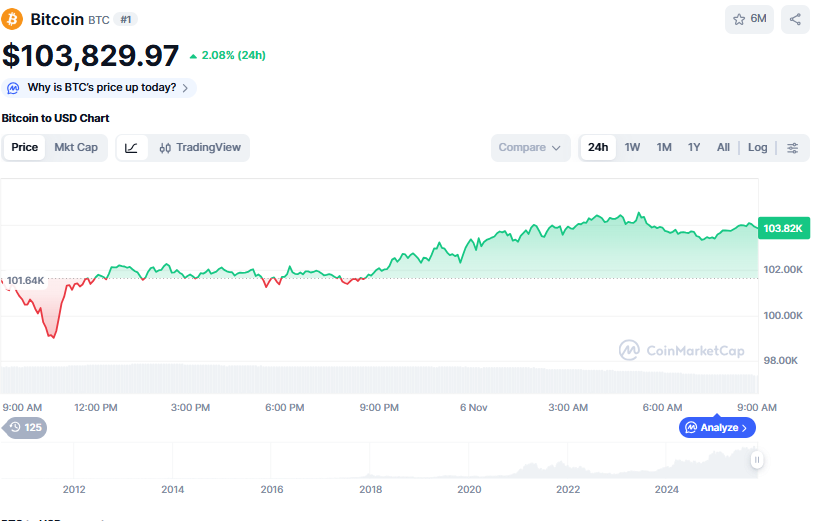Click the share icon

pos(795,19)
